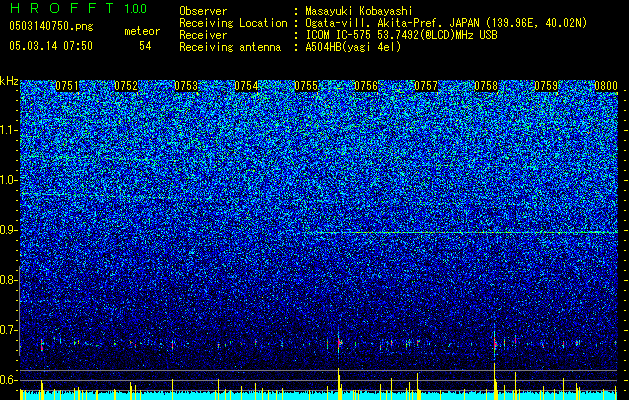The width and height of the screenshot is (629, 400).
Task: Click the 1.1 frequency axis label
Action: [x=9, y=130]
